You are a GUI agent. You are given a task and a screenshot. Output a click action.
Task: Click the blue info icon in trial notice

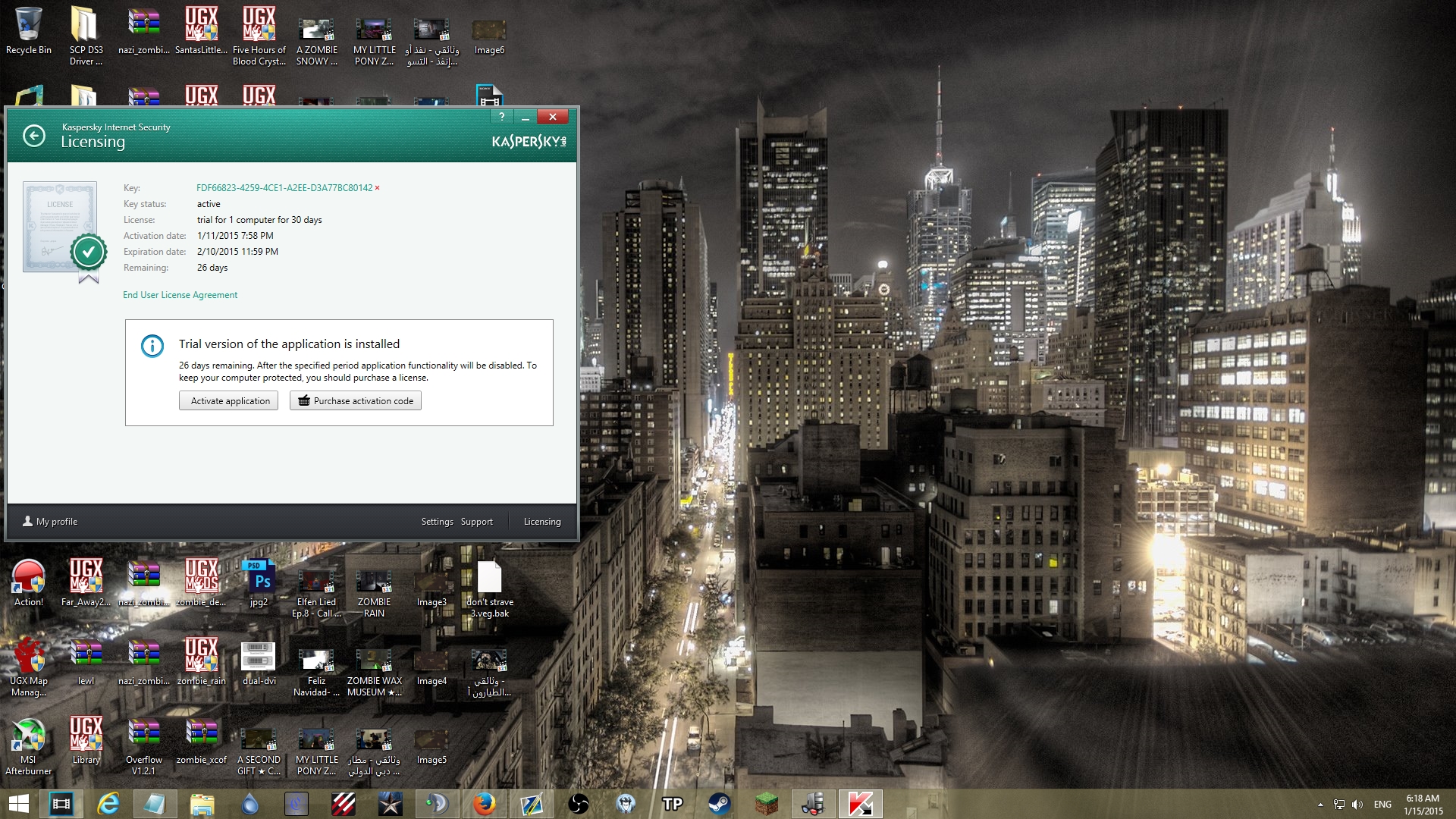(x=152, y=347)
